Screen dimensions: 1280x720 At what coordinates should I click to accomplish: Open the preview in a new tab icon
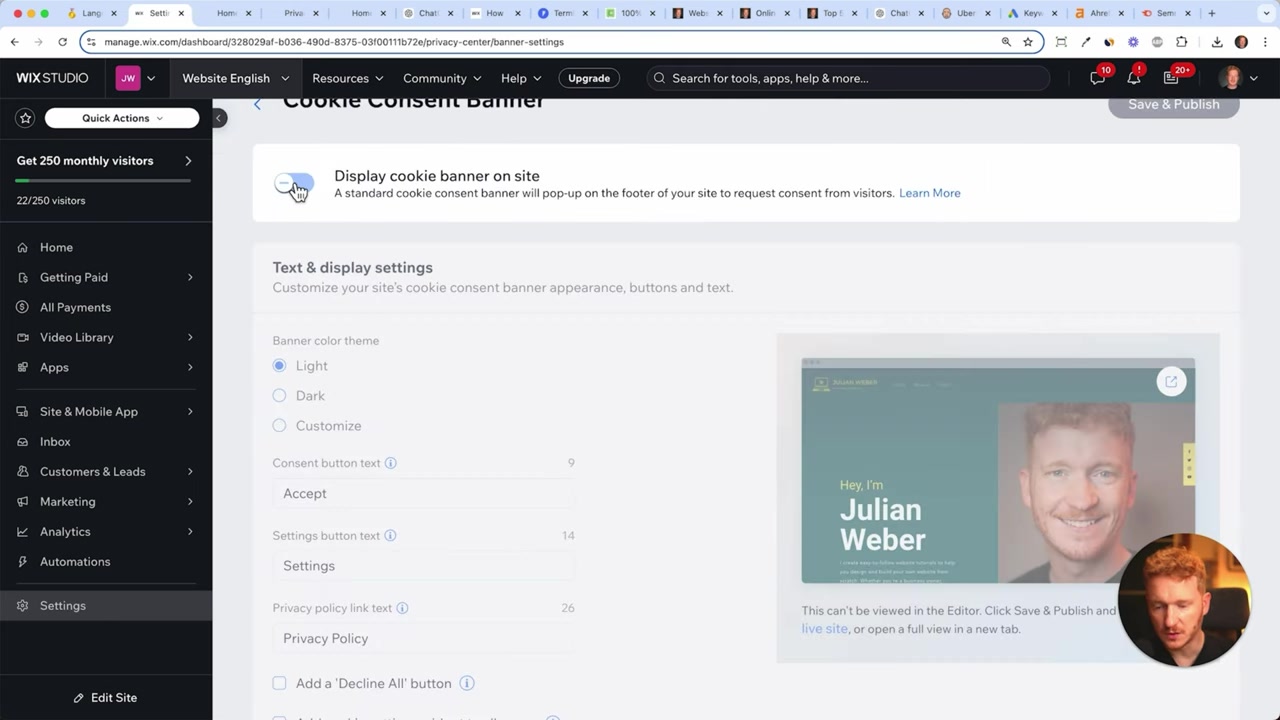tap(1171, 381)
